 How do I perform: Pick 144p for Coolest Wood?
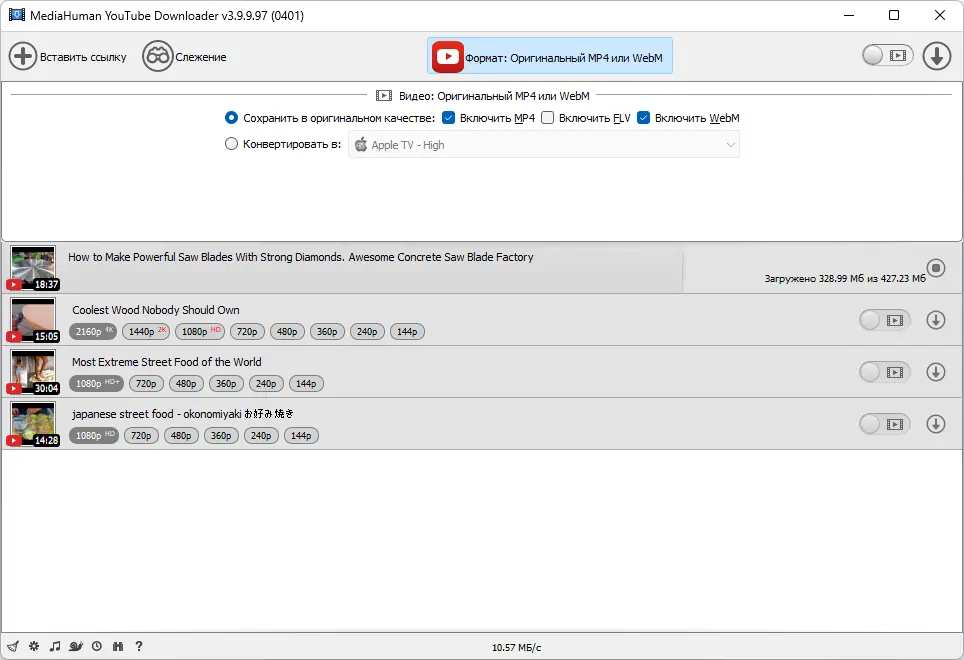407,332
